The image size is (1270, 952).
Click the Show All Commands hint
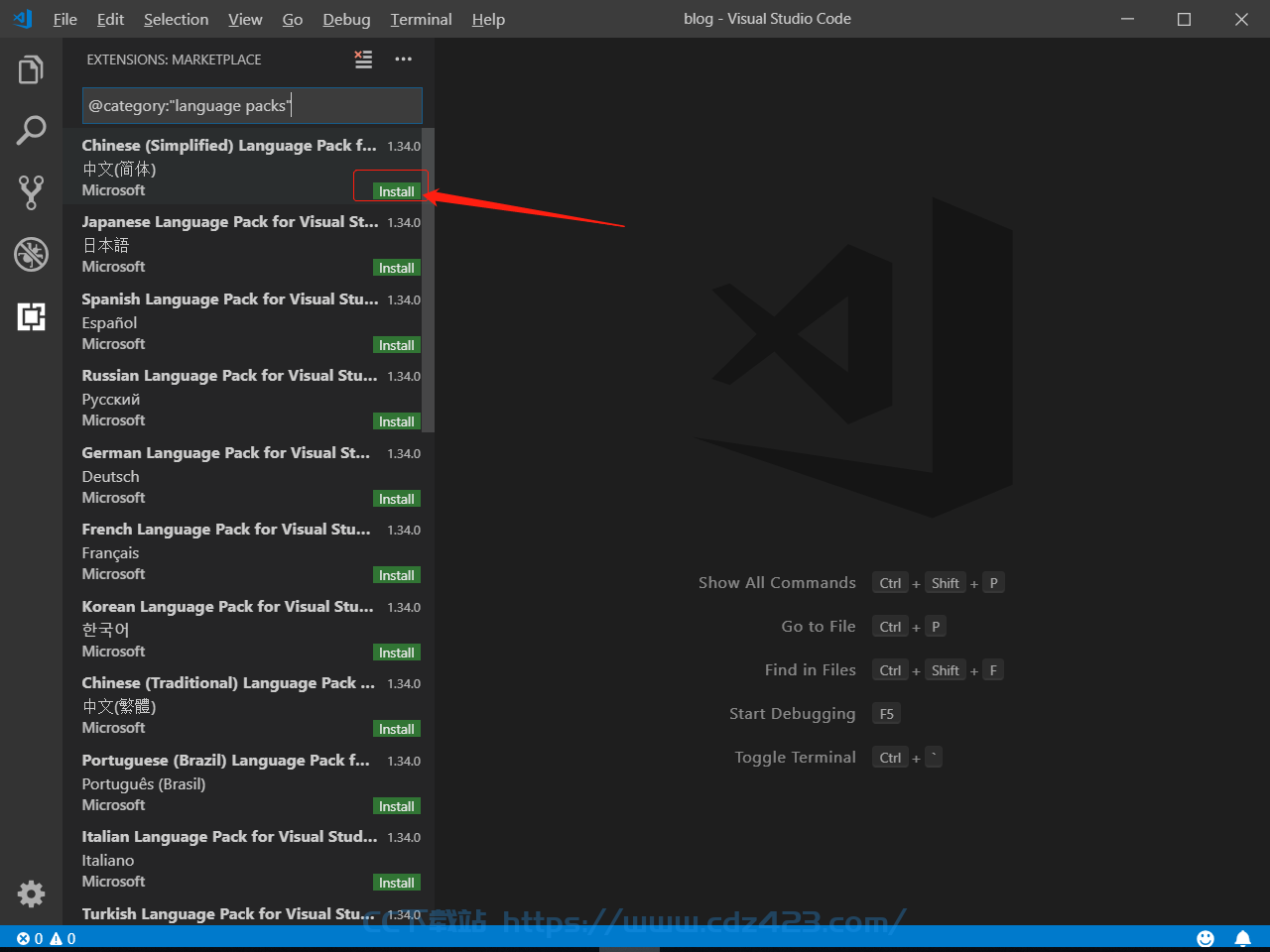(x=777, y=583)
